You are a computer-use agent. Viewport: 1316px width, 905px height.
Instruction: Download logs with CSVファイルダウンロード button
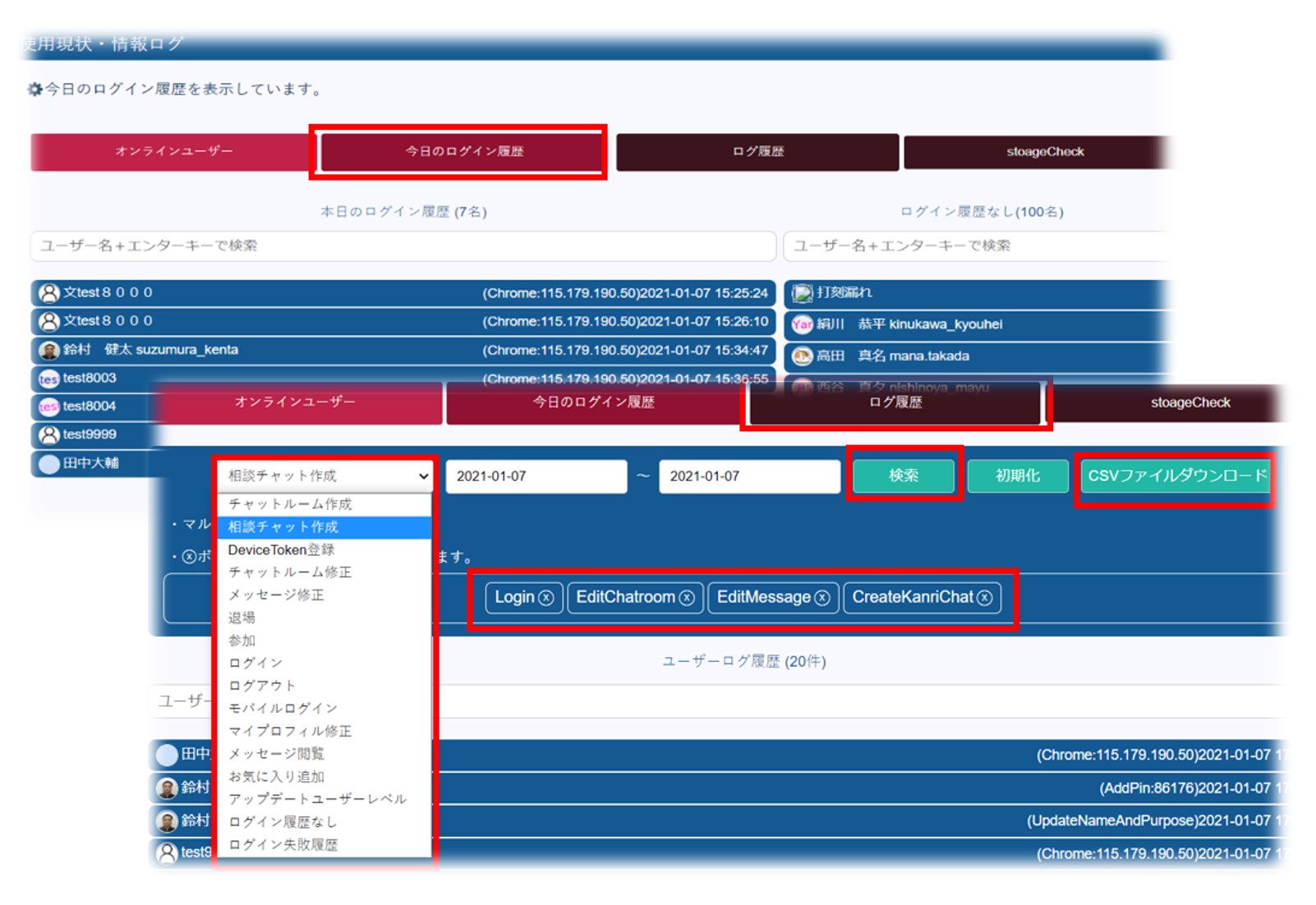(x=1176, y=475)
